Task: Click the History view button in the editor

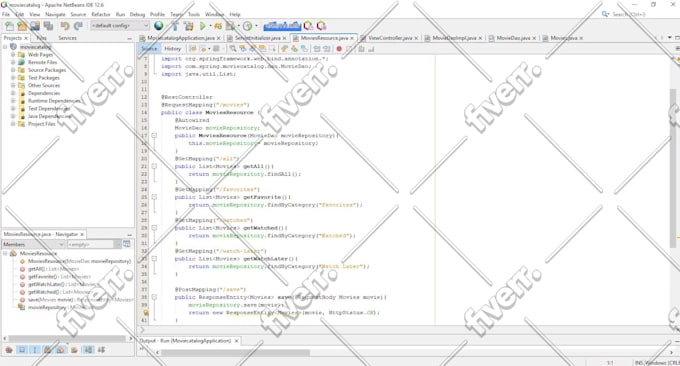Action: [173, 49]
